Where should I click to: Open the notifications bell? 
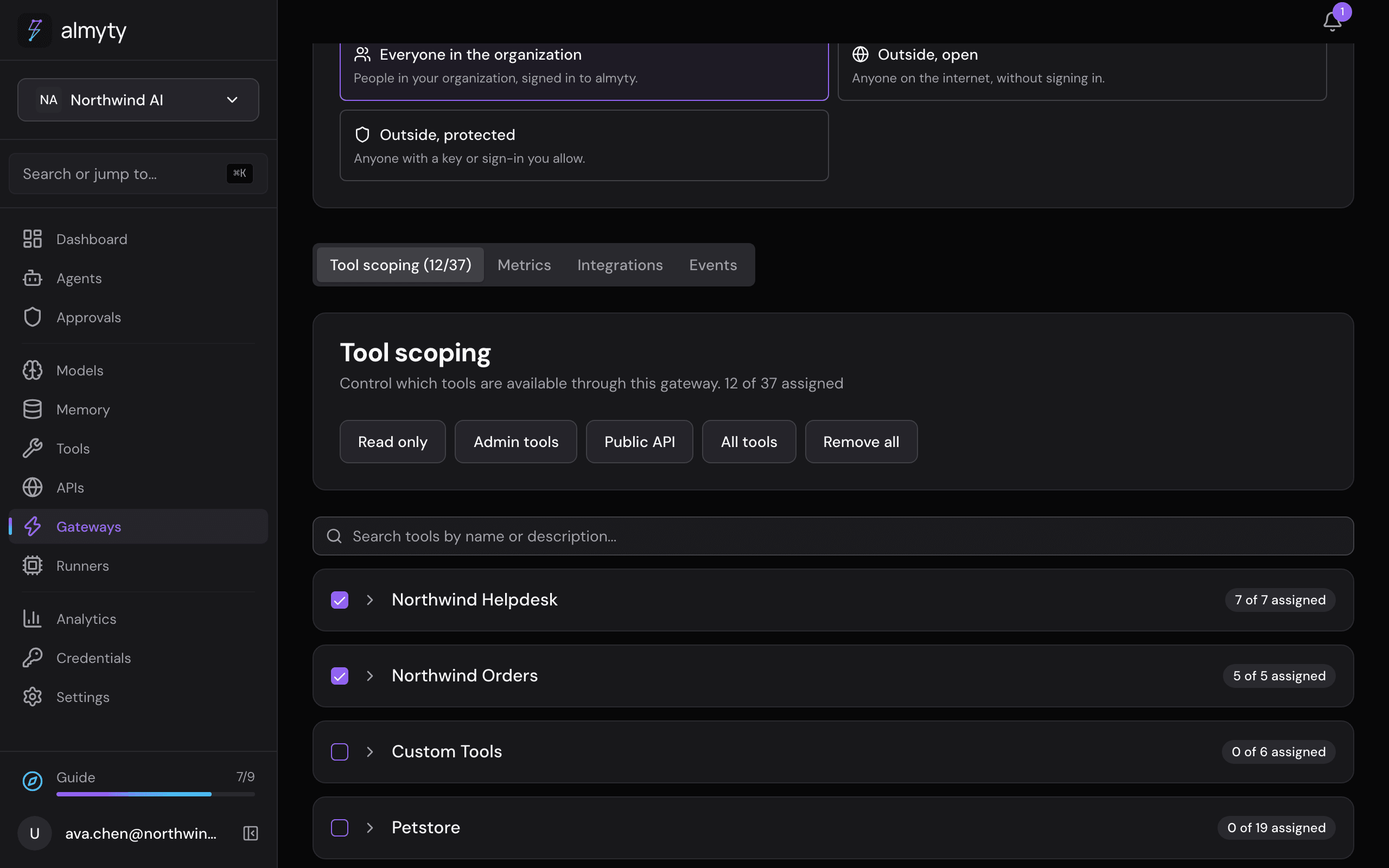point(1332,21)
